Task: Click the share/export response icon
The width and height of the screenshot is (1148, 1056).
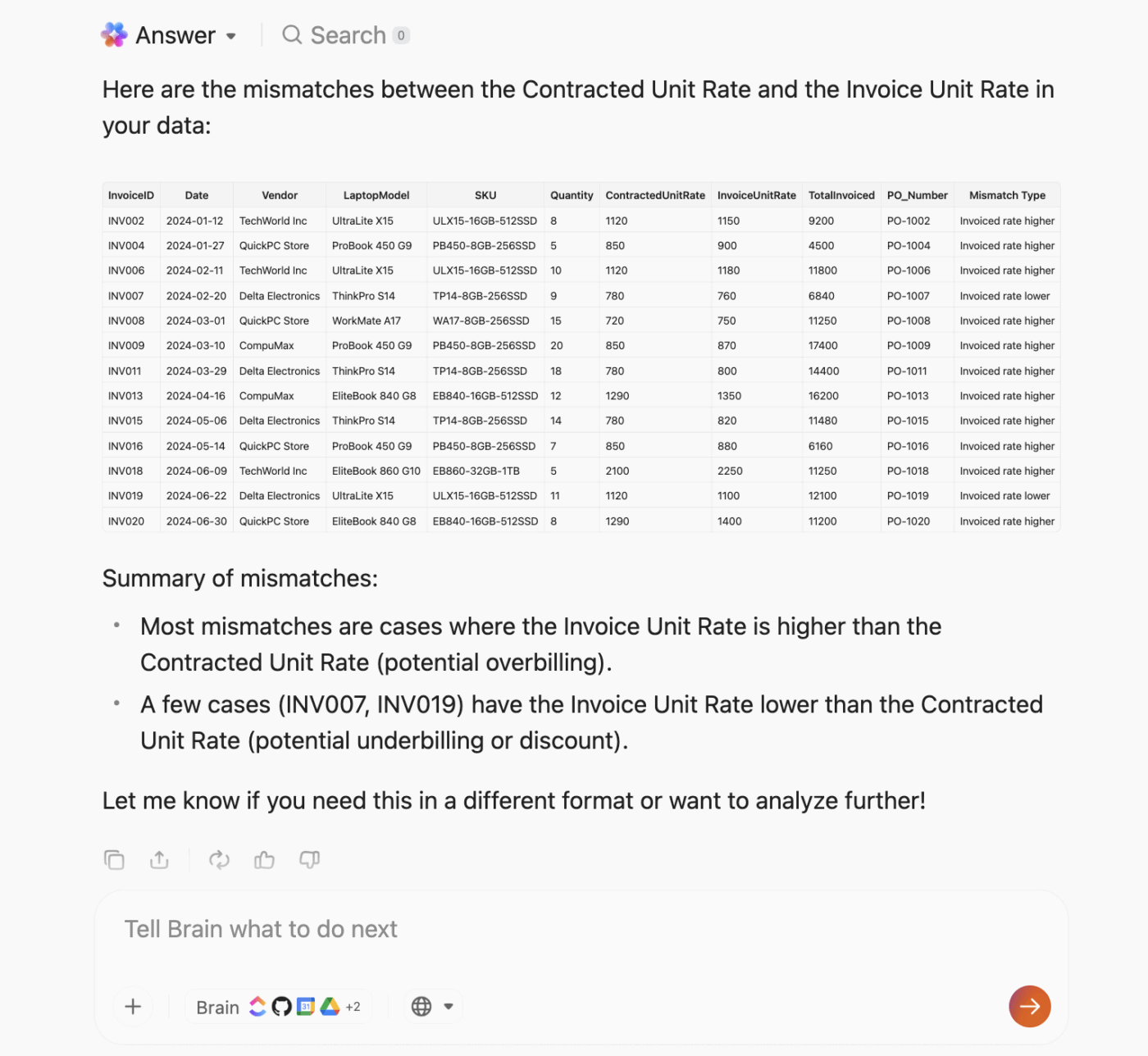Action: pos(159,859)
